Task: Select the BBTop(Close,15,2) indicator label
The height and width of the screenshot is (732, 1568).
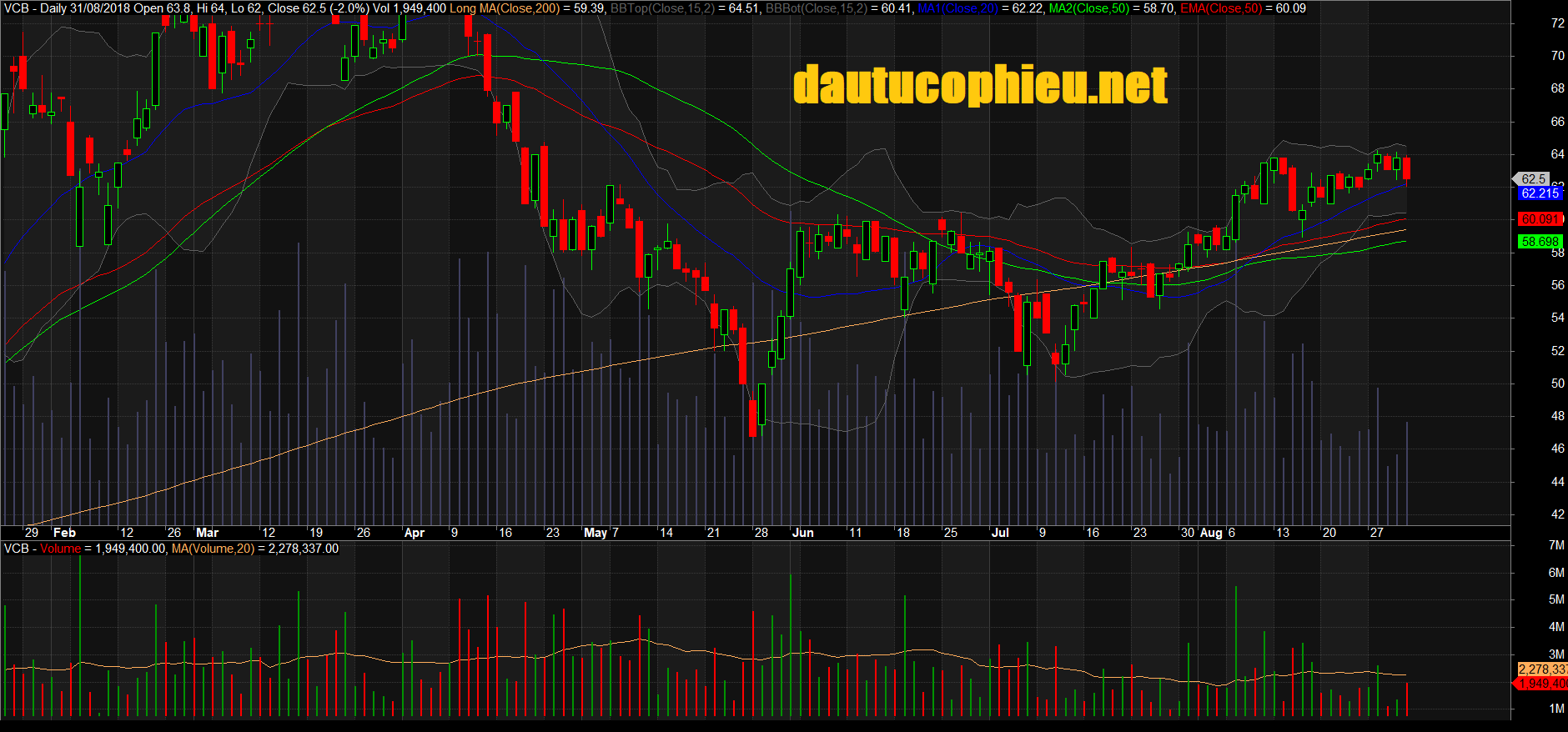Action: 662,8
